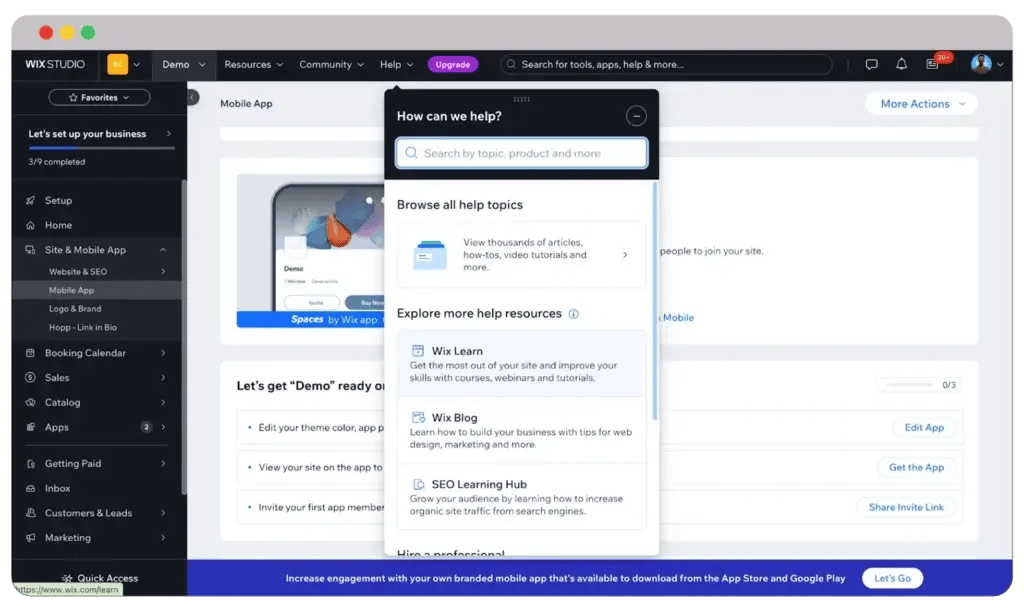Expand the More Actions dropdown

coord(921,104)
